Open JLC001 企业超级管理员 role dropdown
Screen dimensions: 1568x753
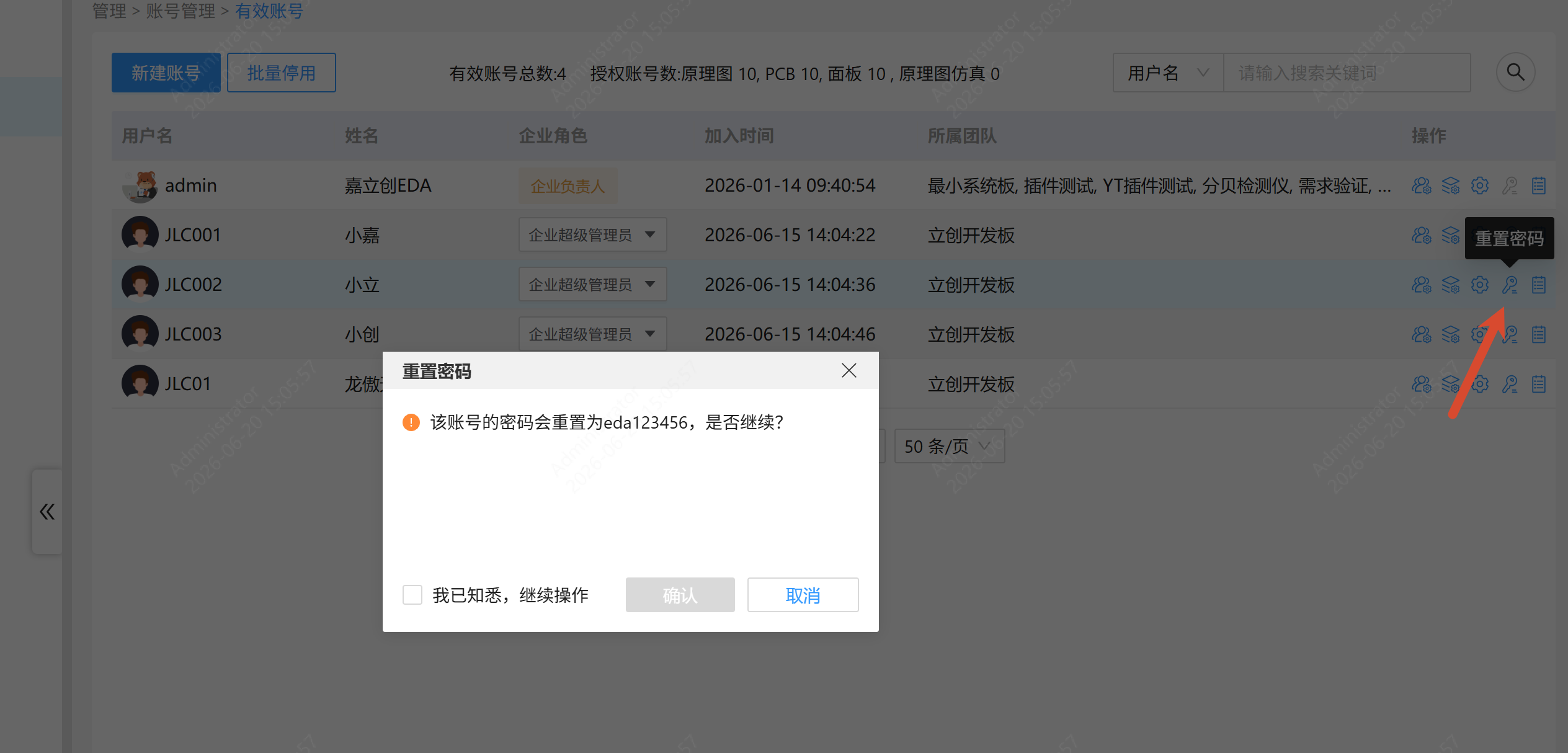[592, 234]
